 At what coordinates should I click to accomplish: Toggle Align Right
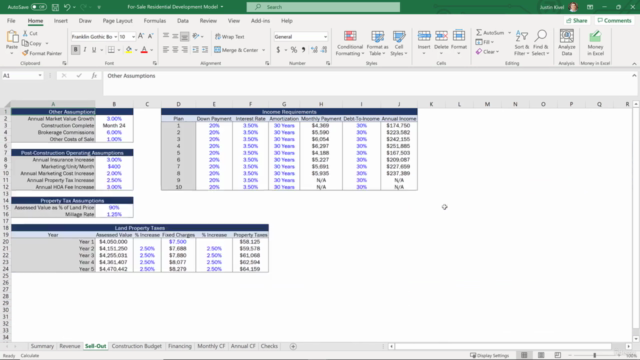(184, 50)
